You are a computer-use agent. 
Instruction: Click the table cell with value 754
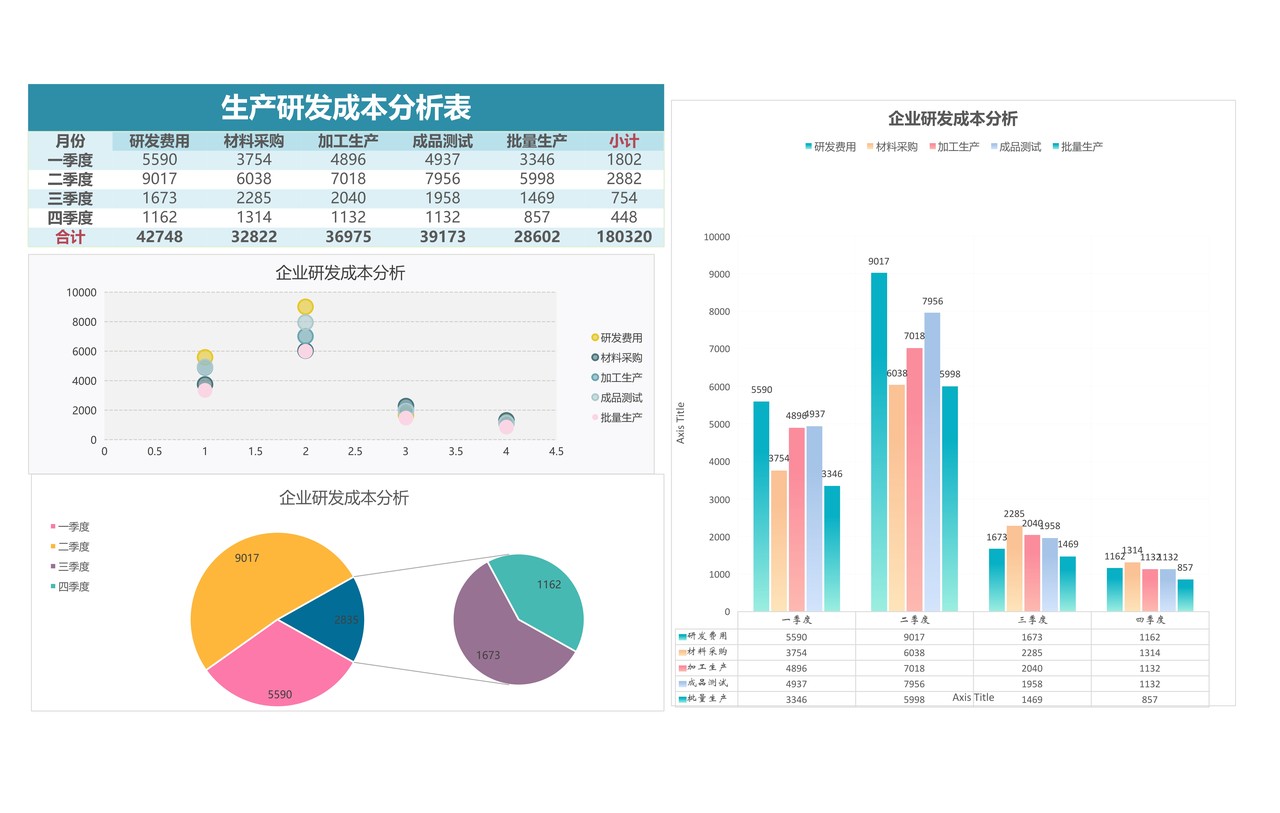[x=624, y=198]
